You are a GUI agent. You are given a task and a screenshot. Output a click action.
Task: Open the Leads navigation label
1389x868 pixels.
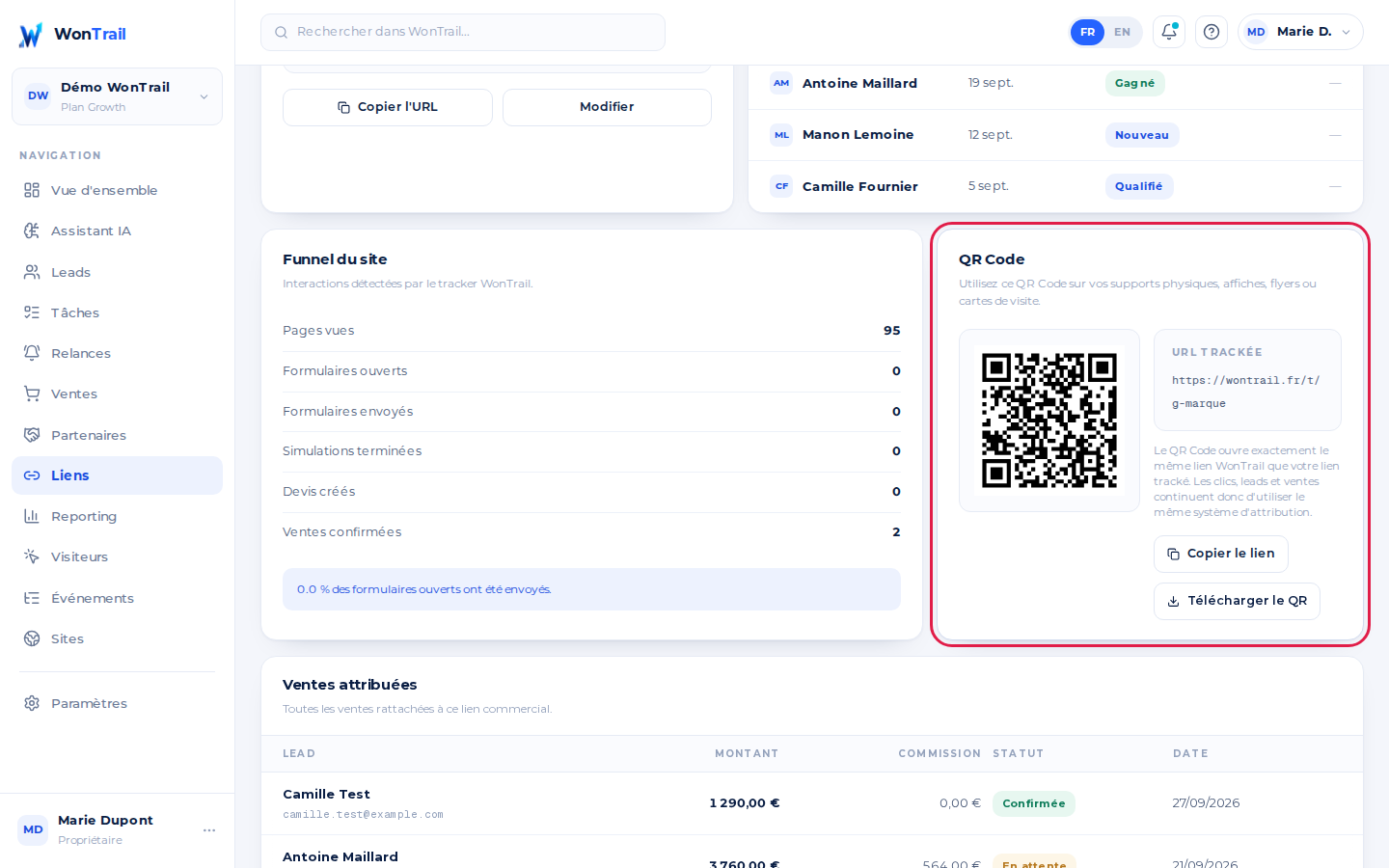70,273
